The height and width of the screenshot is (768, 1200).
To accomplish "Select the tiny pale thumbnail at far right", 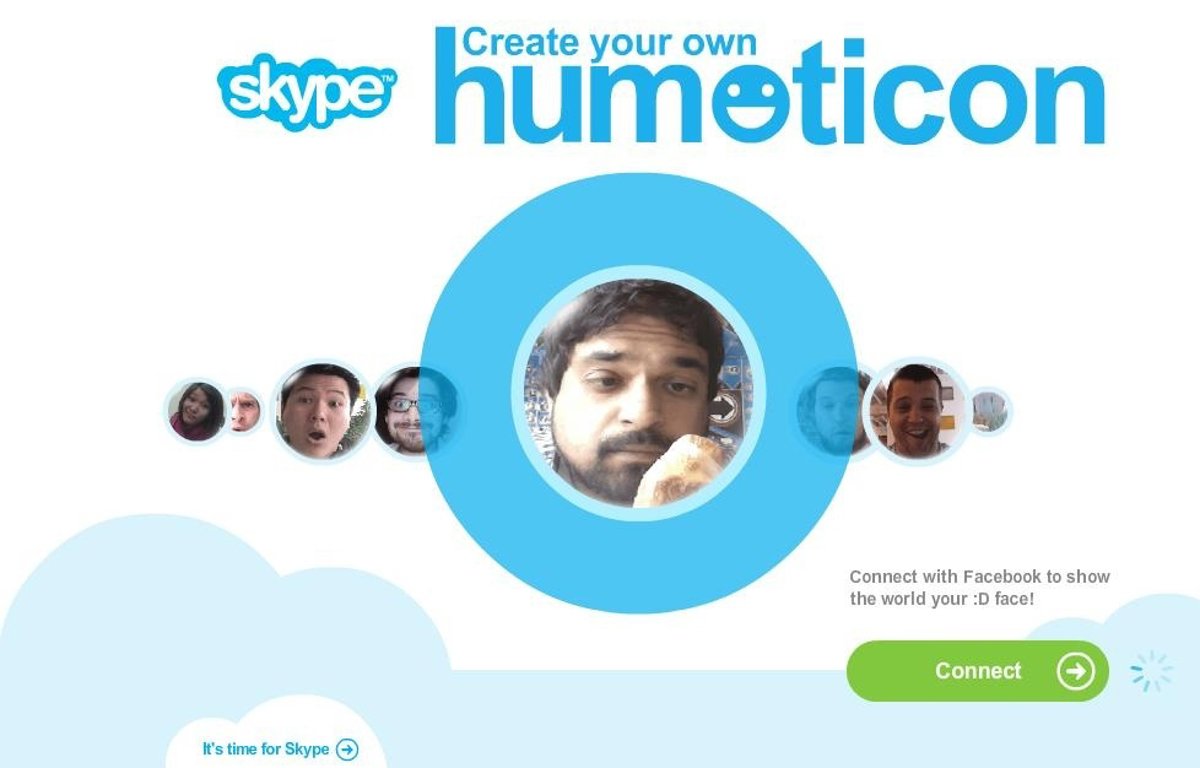I will click(x=989, y=411).
